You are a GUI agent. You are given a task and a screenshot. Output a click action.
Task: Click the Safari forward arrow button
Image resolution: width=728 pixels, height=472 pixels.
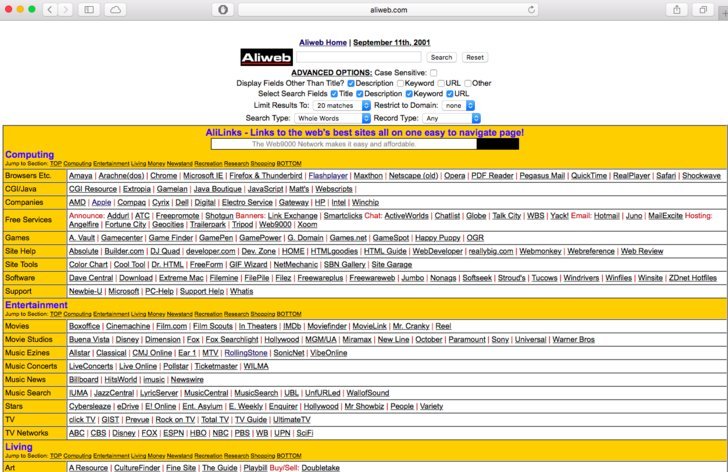point(67,9)
